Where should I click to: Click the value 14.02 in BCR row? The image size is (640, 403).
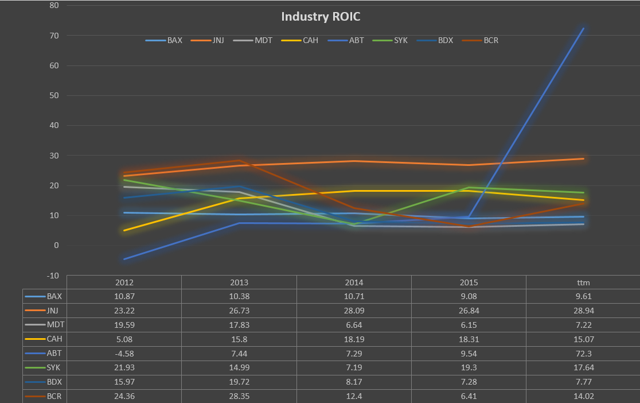click(583, 396)
